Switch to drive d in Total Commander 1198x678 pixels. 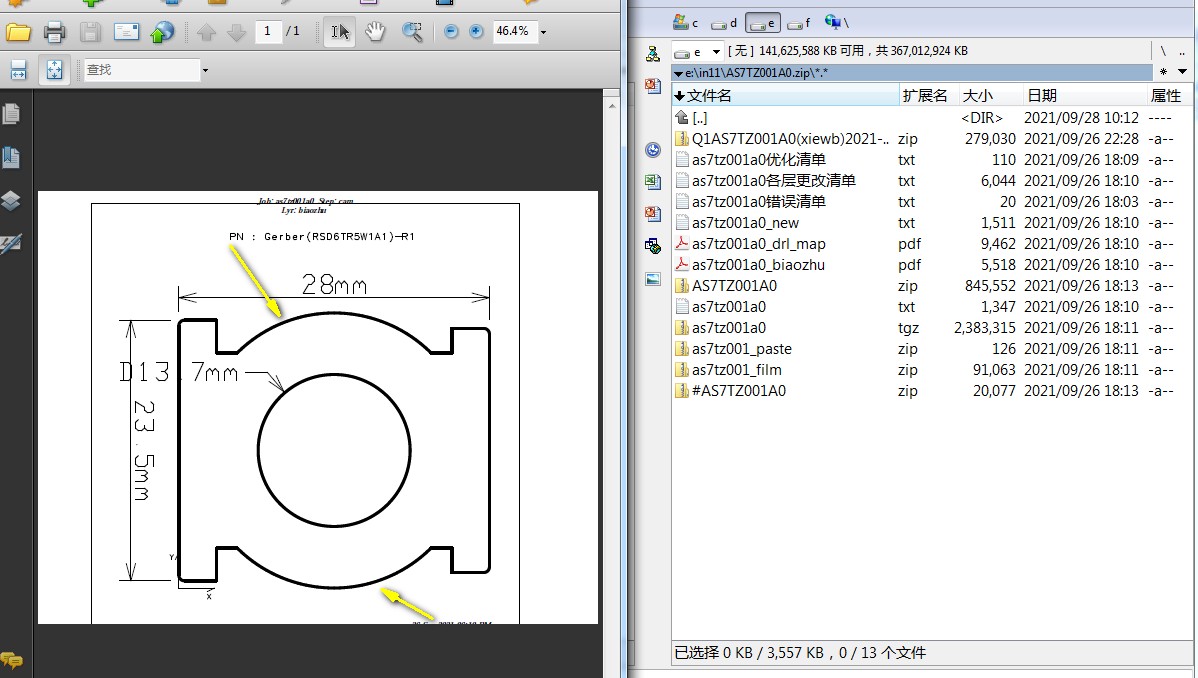[724, 23]
